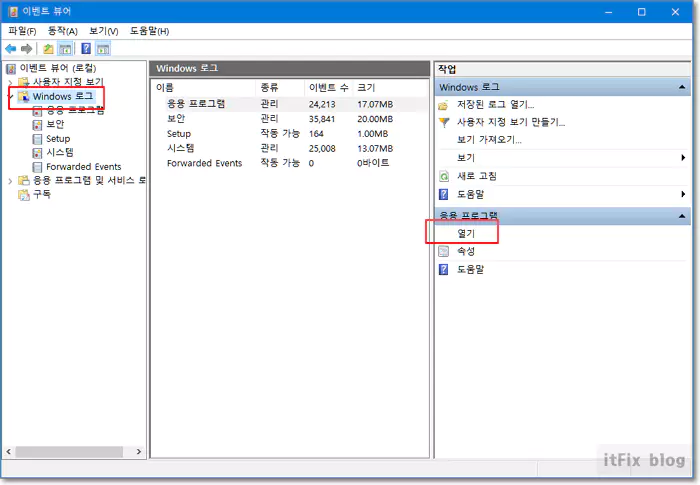Image resolution: width=700 pixels, height=485 pixels.
Task: Select Setup log in the tree
Action: [x=58, y=138]
